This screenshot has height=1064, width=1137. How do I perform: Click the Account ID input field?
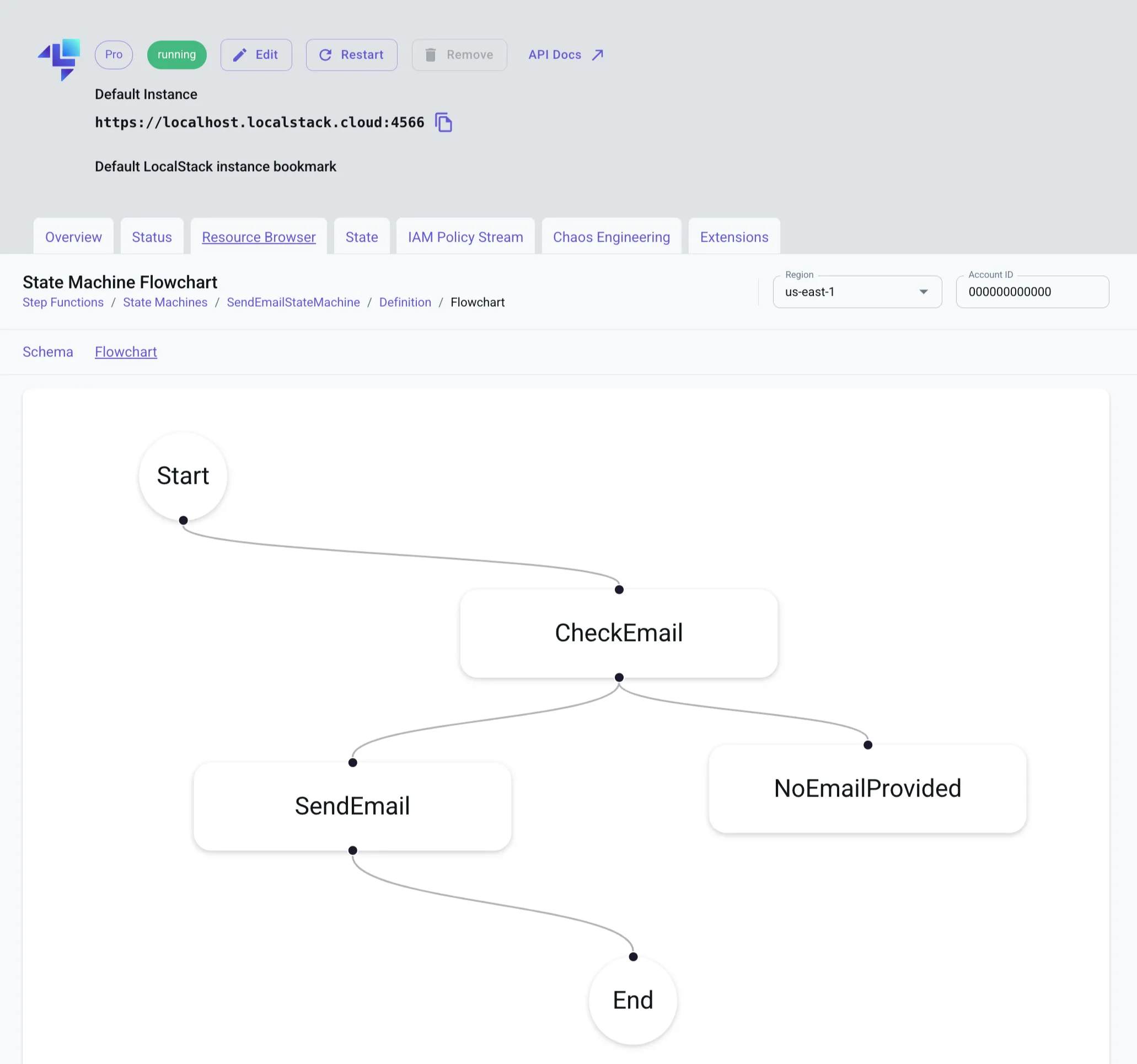click(1032, 292)
